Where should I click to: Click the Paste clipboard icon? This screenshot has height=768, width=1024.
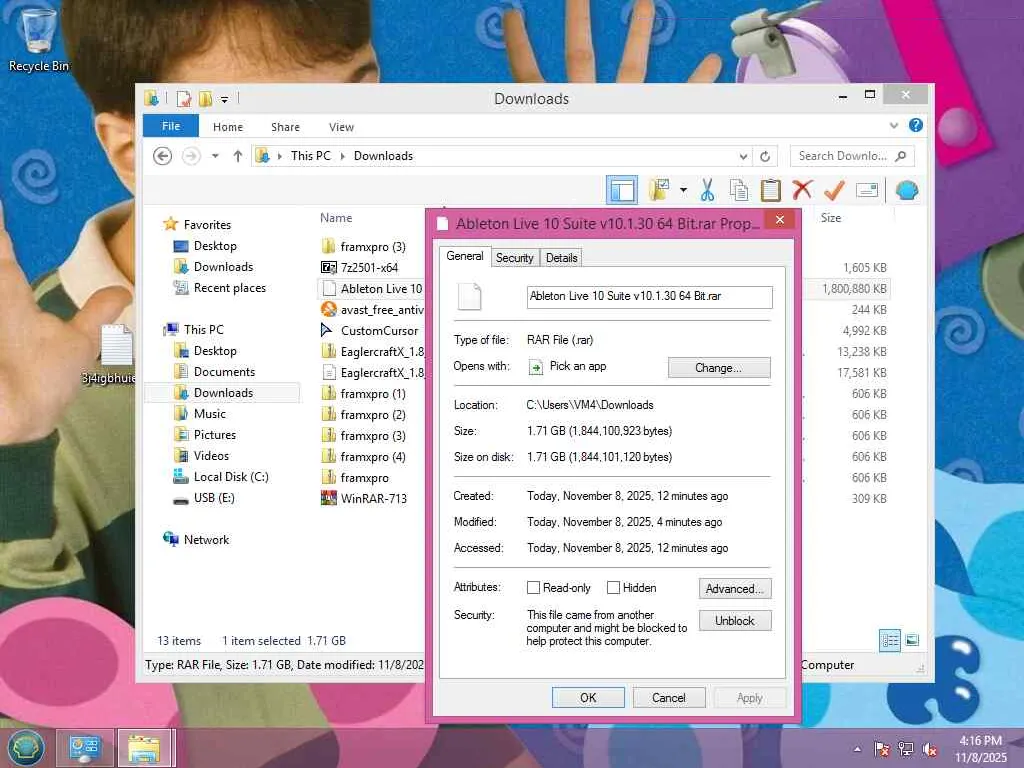pyautogui.click(x=771, y=190)
